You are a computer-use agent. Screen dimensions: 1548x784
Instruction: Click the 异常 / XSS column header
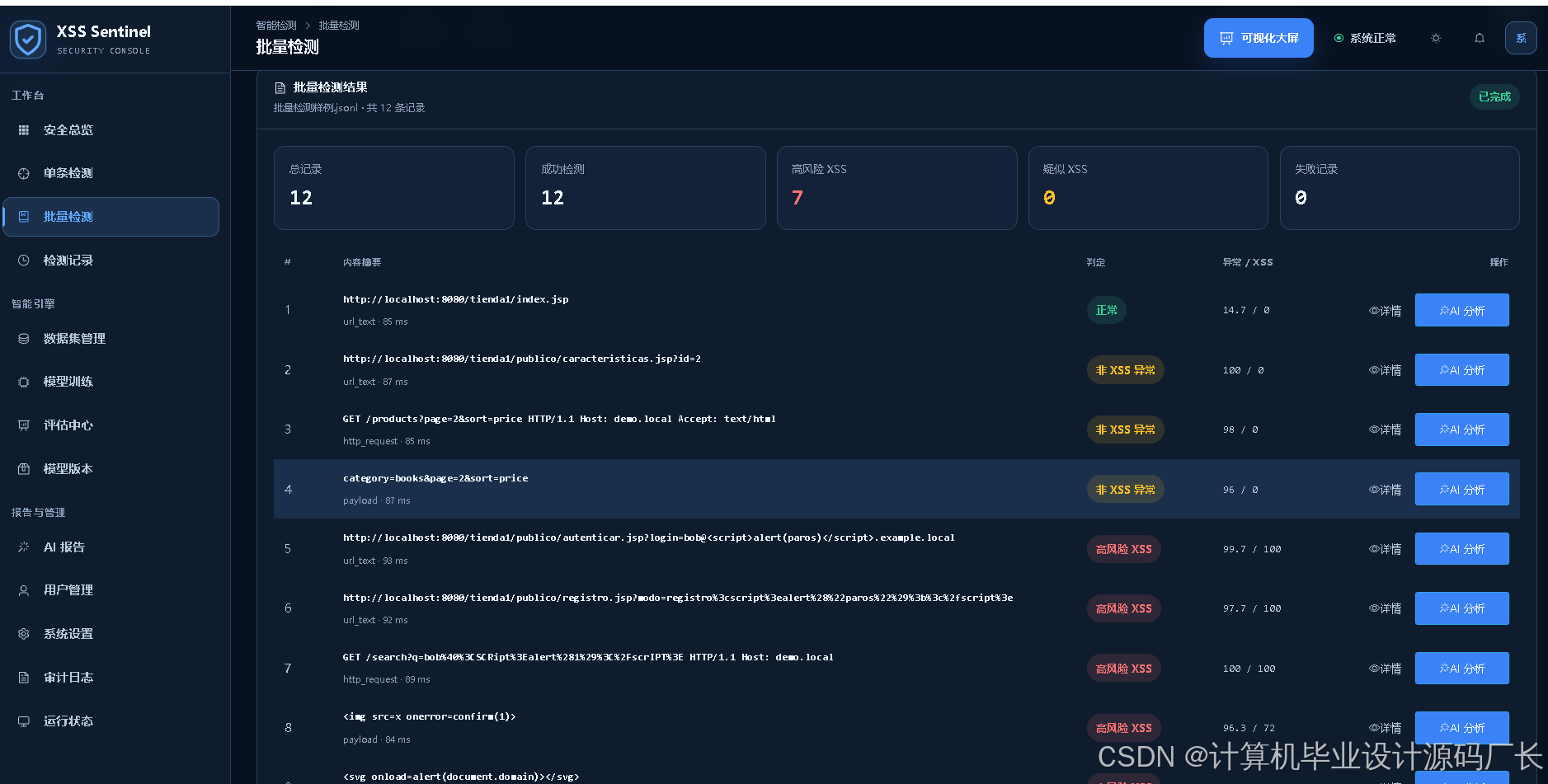(1248, 262)
